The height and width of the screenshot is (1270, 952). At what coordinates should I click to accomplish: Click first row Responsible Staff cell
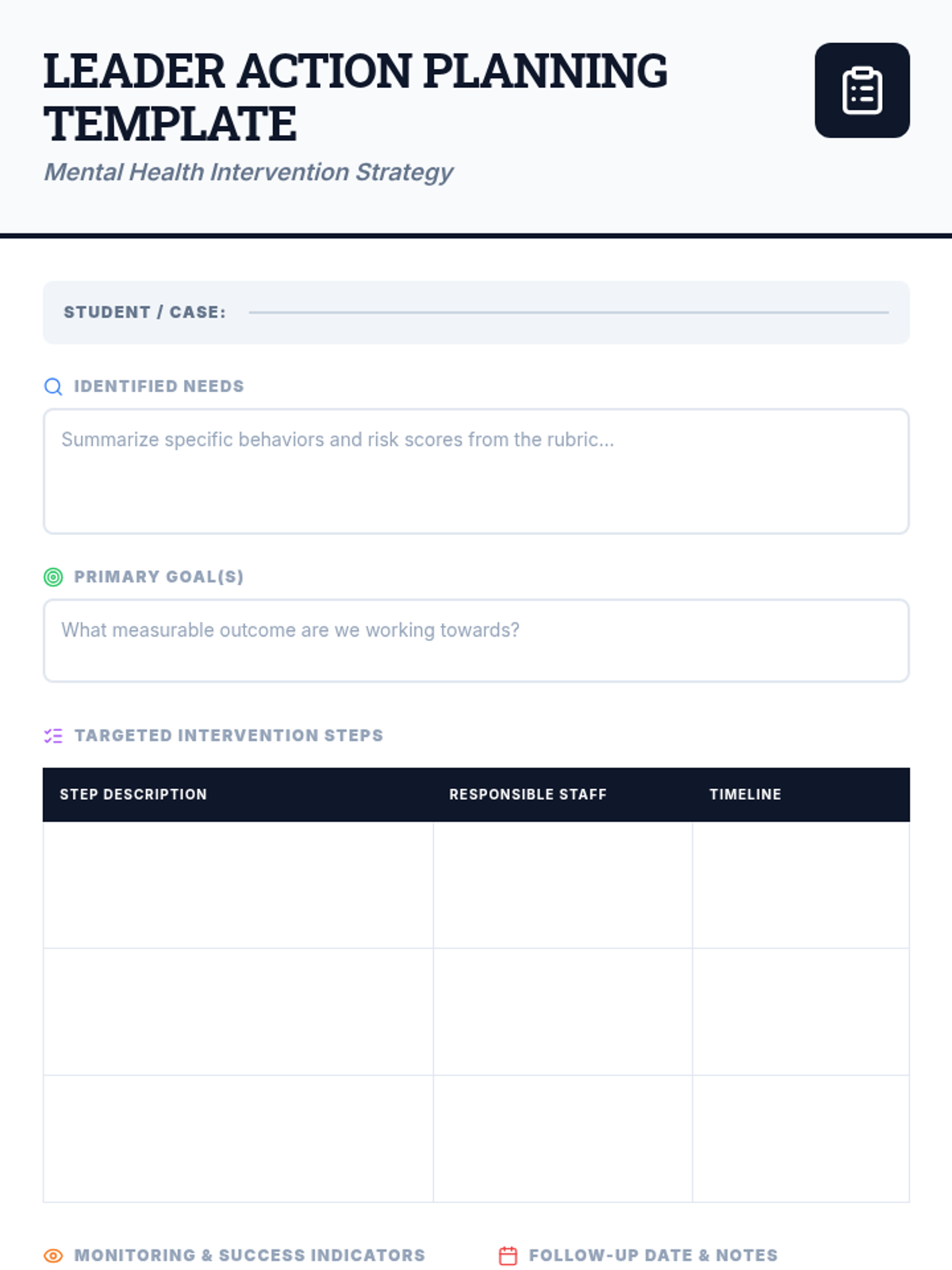(562, 885)
